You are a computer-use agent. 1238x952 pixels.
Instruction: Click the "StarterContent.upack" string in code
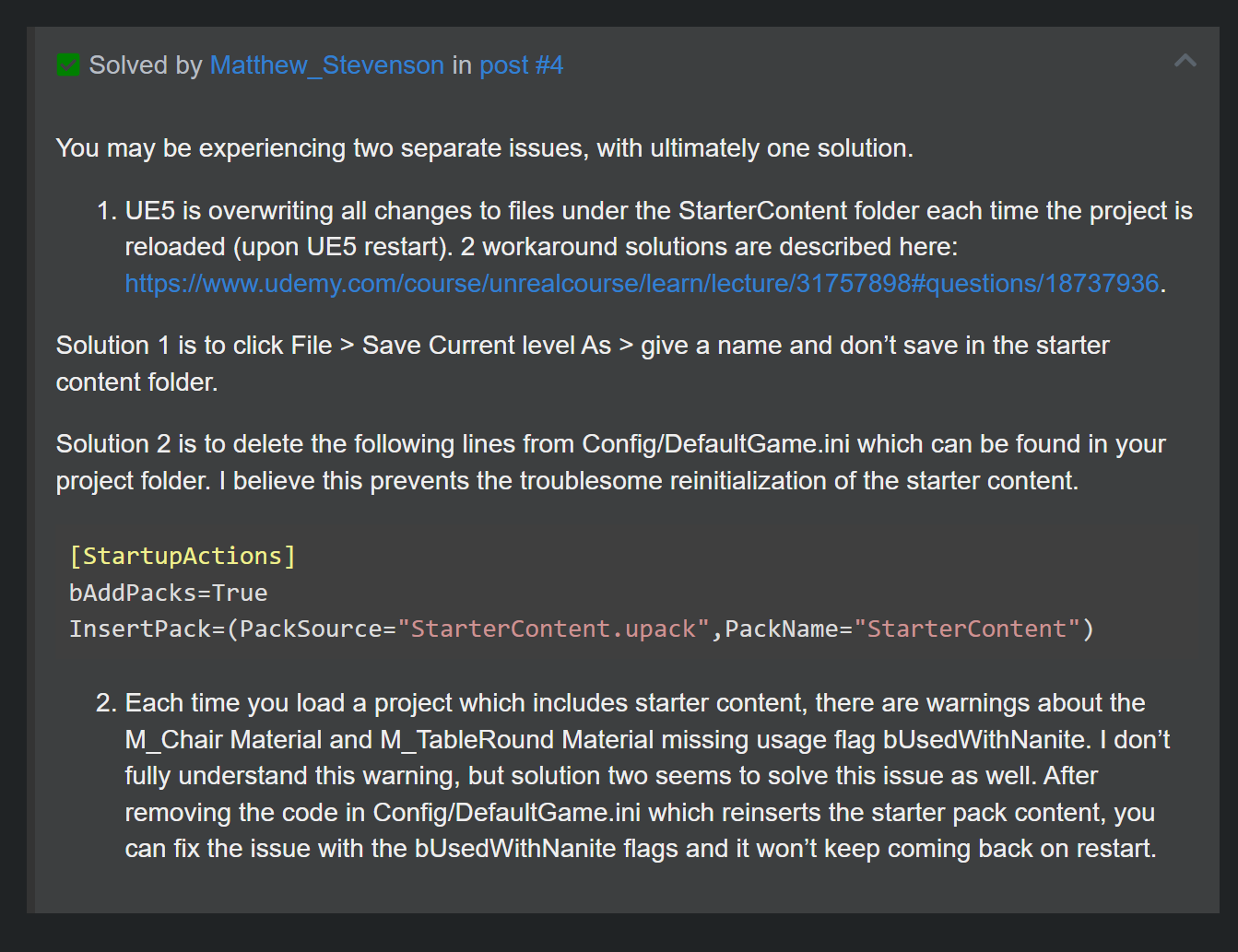(553, 629)
